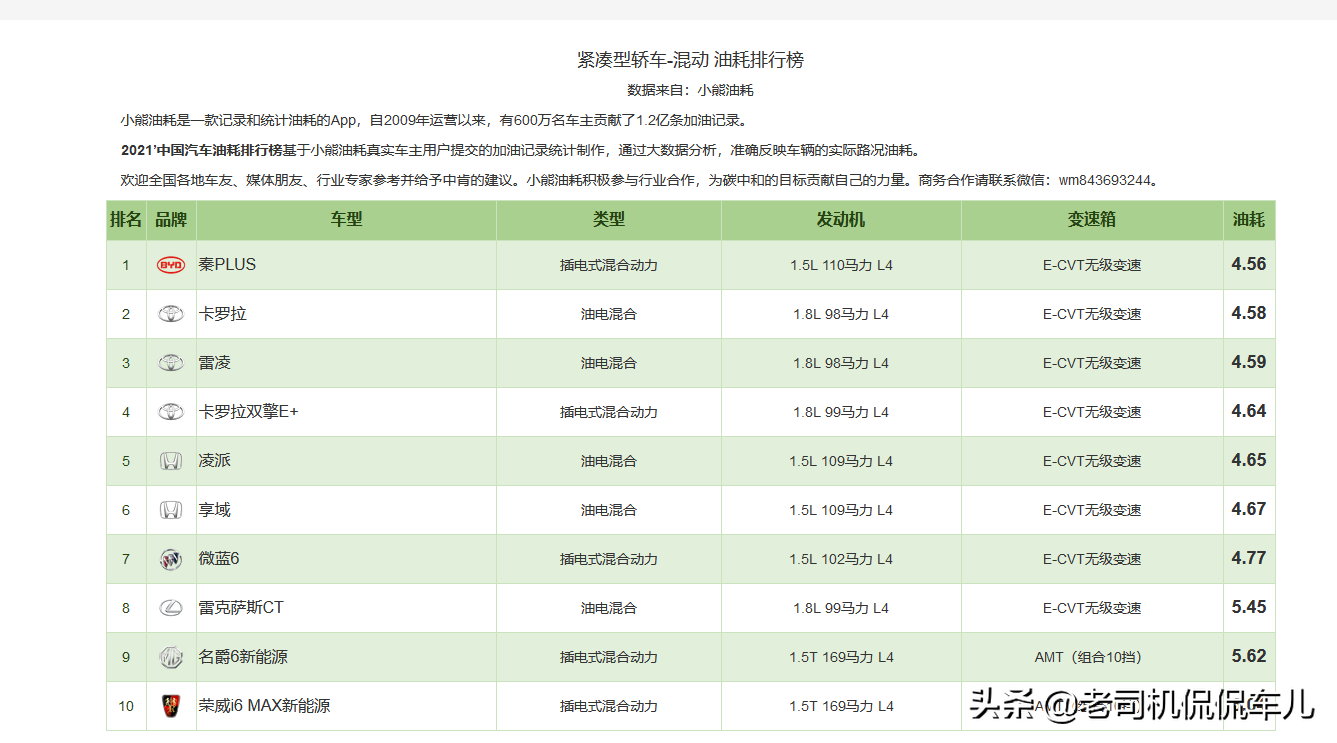Click the Buick logo beside 微蓝6
This screenshot has width=1337, height=743.
pyautogui.click(x=171, y=559)
